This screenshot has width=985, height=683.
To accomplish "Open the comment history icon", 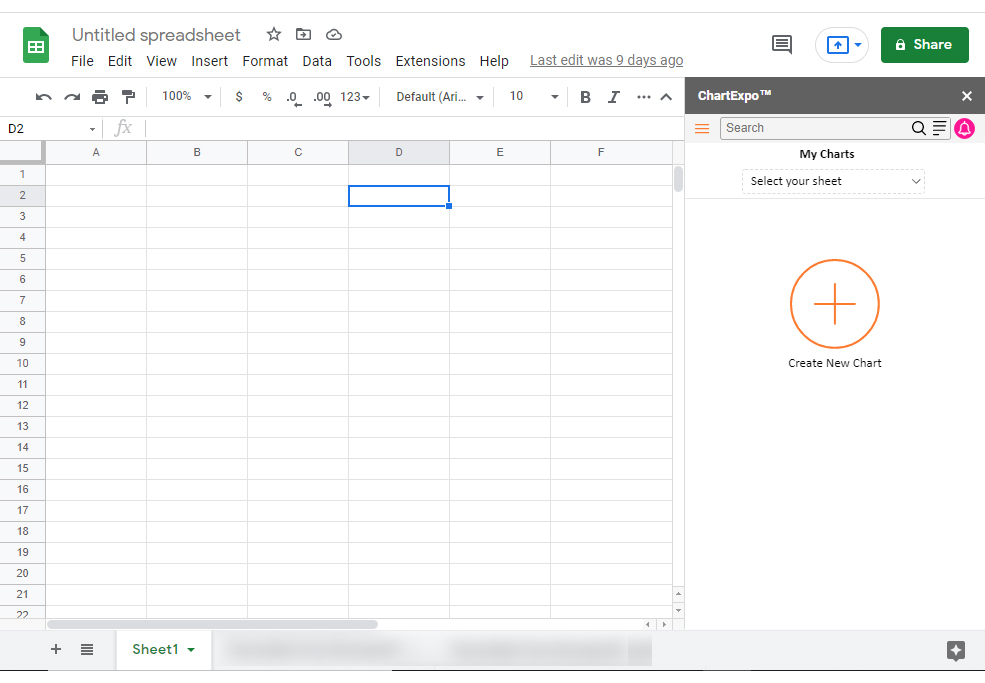I will pos(781,45).
